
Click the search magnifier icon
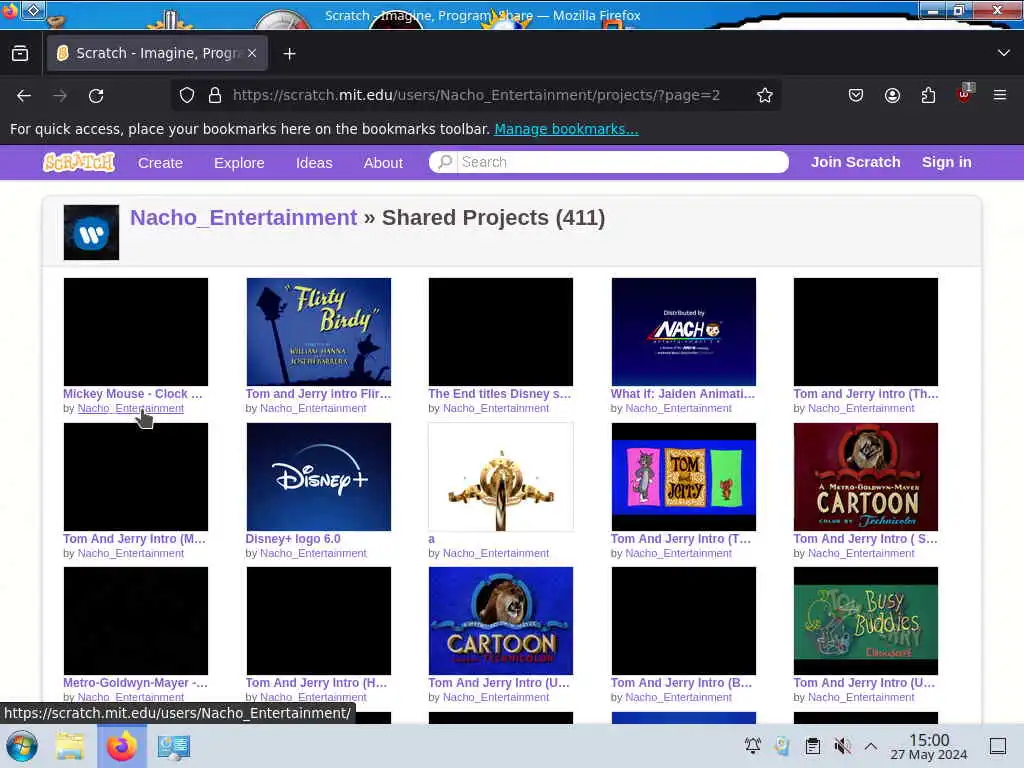click(x=445, y=161)
